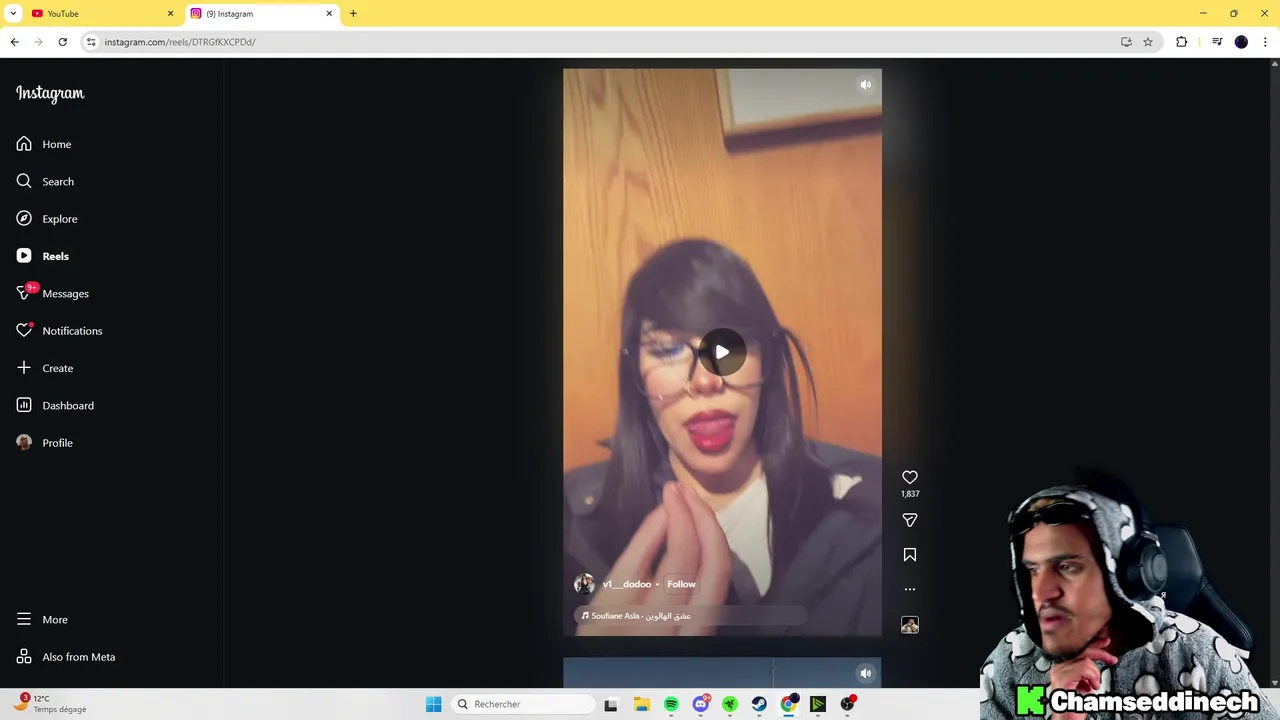Screen dimensions: 1280x720
Task: Open v1__dodoo's profile picture on the reel
Action: point(584,584)
